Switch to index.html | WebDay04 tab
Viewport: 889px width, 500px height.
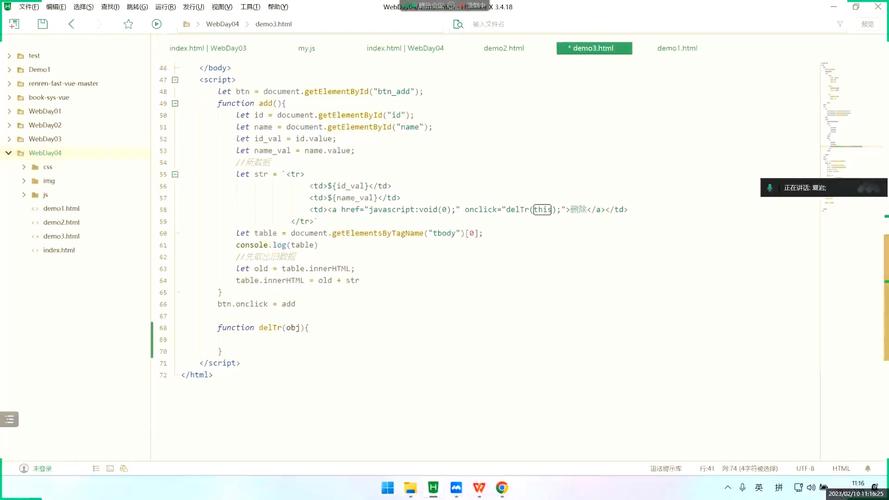(405, 48)
